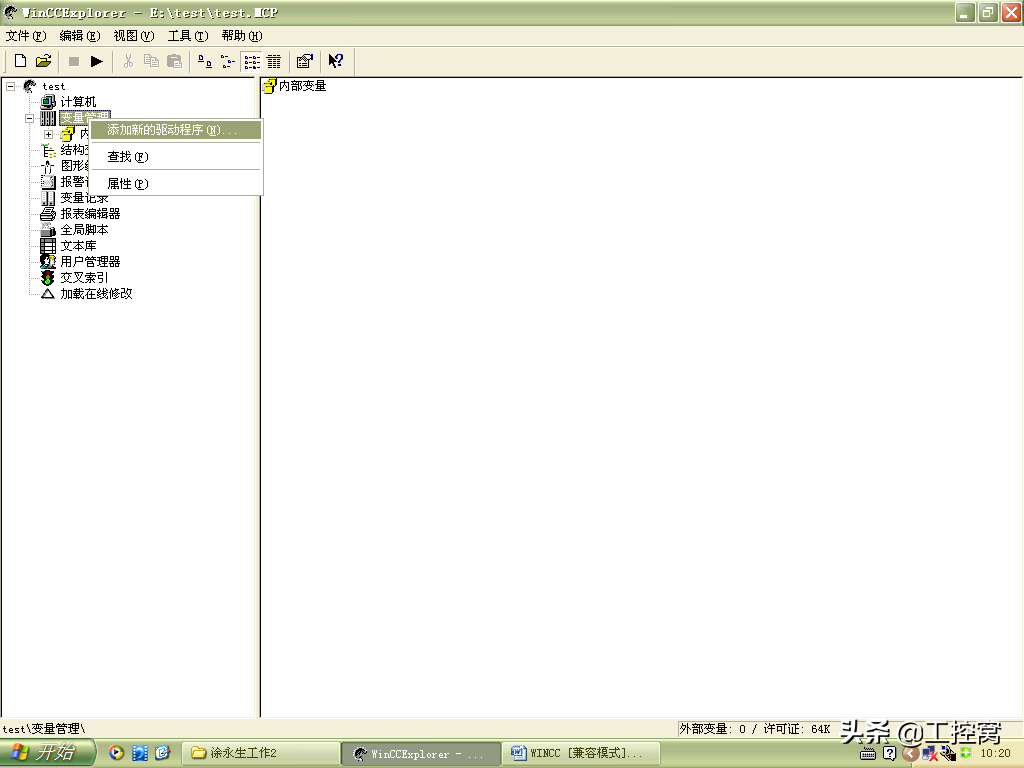Collapse the 变量管理 tree node

[30, 118]
